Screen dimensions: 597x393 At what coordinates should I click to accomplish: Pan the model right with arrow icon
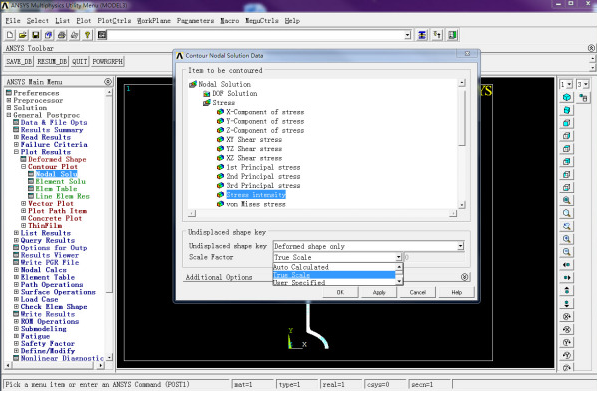pyautogui.click(x=567, y=278)
